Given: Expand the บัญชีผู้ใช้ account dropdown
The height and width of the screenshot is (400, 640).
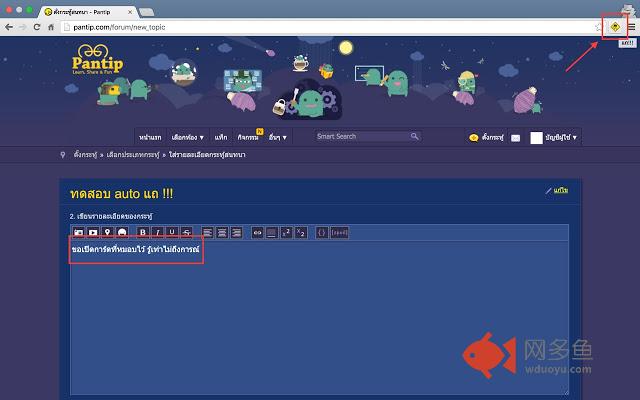Looking at the screenshot, I should [561, 138].
